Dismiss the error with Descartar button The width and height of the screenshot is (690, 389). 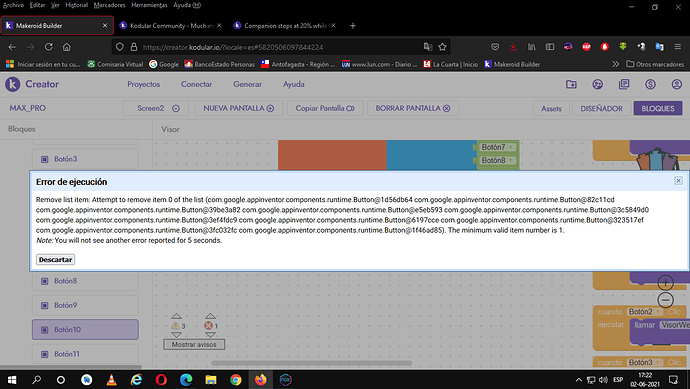point(55,260)
